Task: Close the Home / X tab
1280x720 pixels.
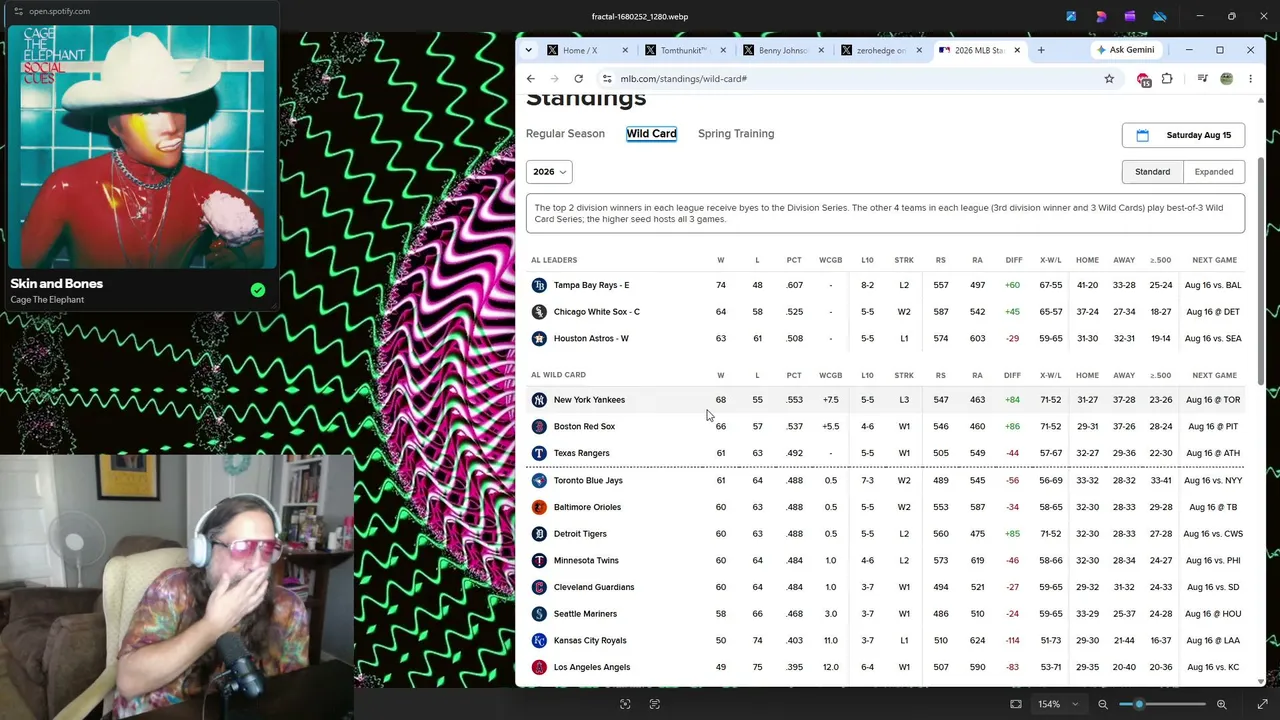Action: click(x=626, y=50)
